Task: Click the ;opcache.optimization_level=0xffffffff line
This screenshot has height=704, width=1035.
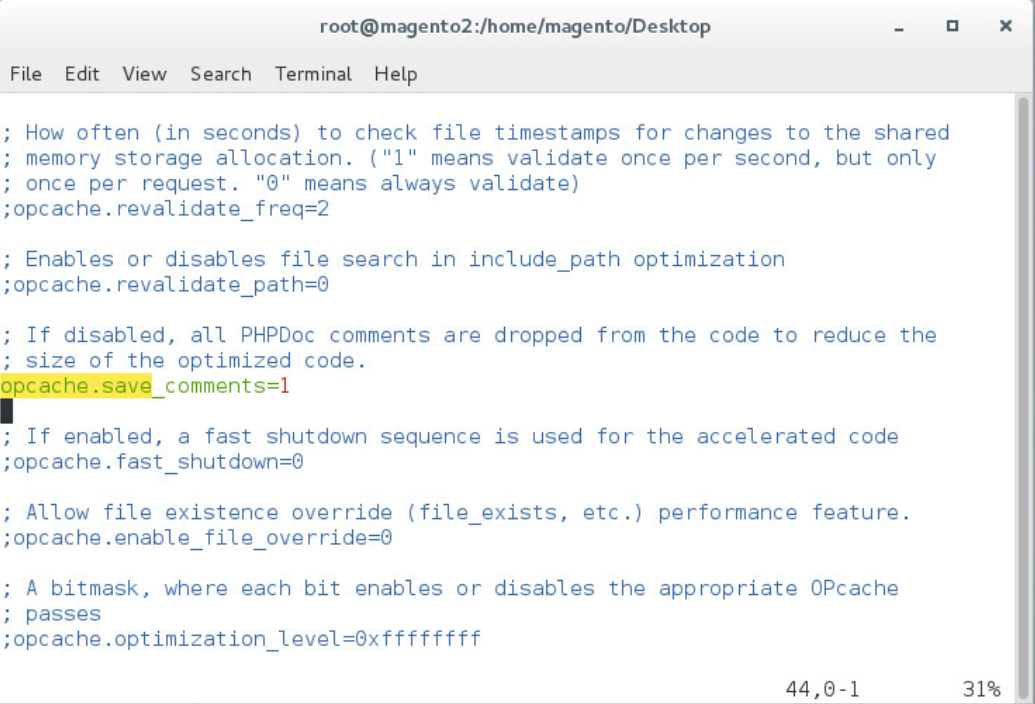Action: click(x=241, y=638)
